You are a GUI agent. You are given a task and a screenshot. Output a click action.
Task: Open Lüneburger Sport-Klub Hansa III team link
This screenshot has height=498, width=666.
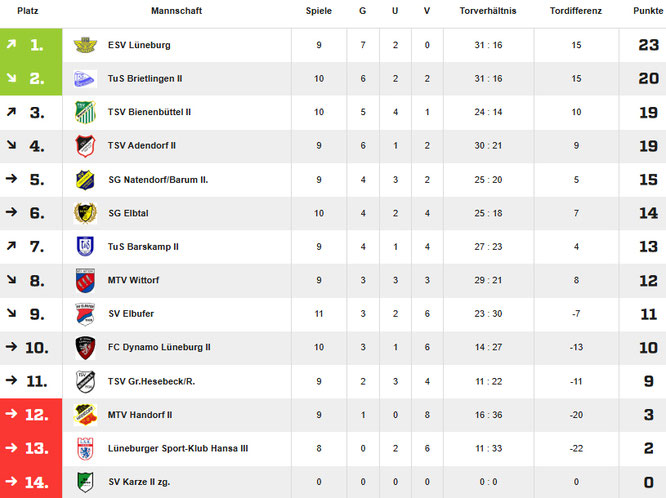[177, 448]
